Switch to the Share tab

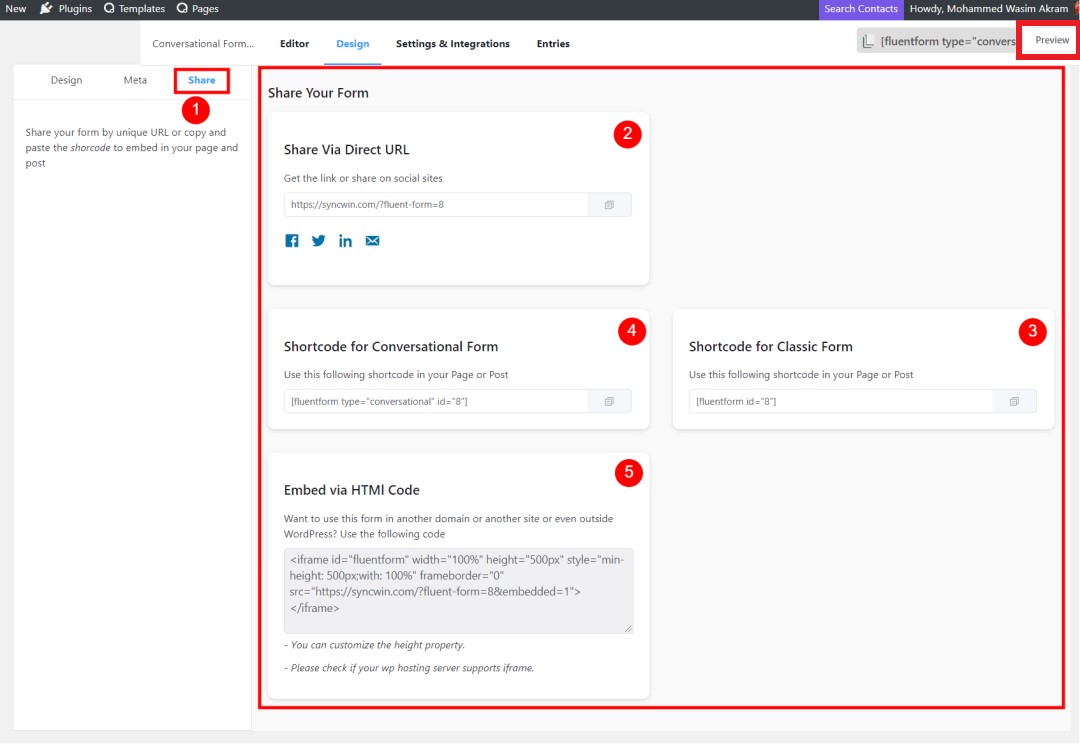tap(201, 80)
